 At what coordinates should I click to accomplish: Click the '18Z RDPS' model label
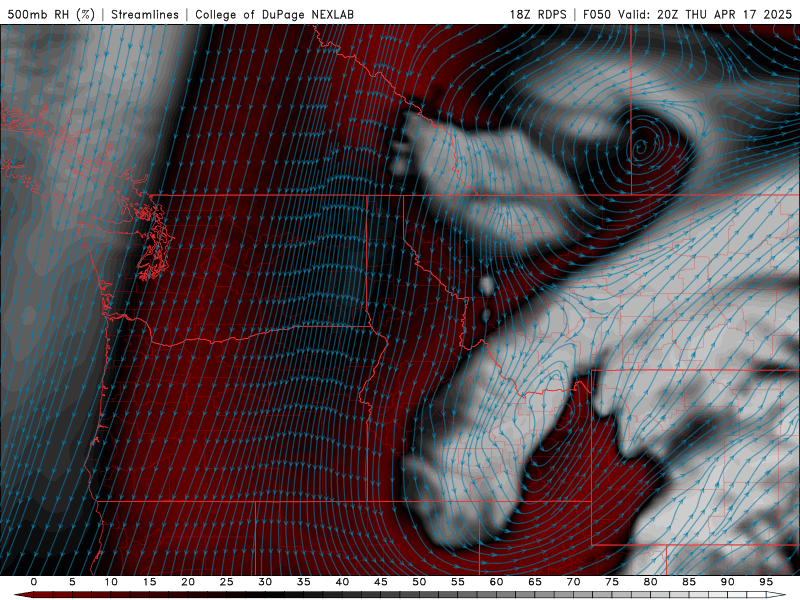(x=538, y=14)
